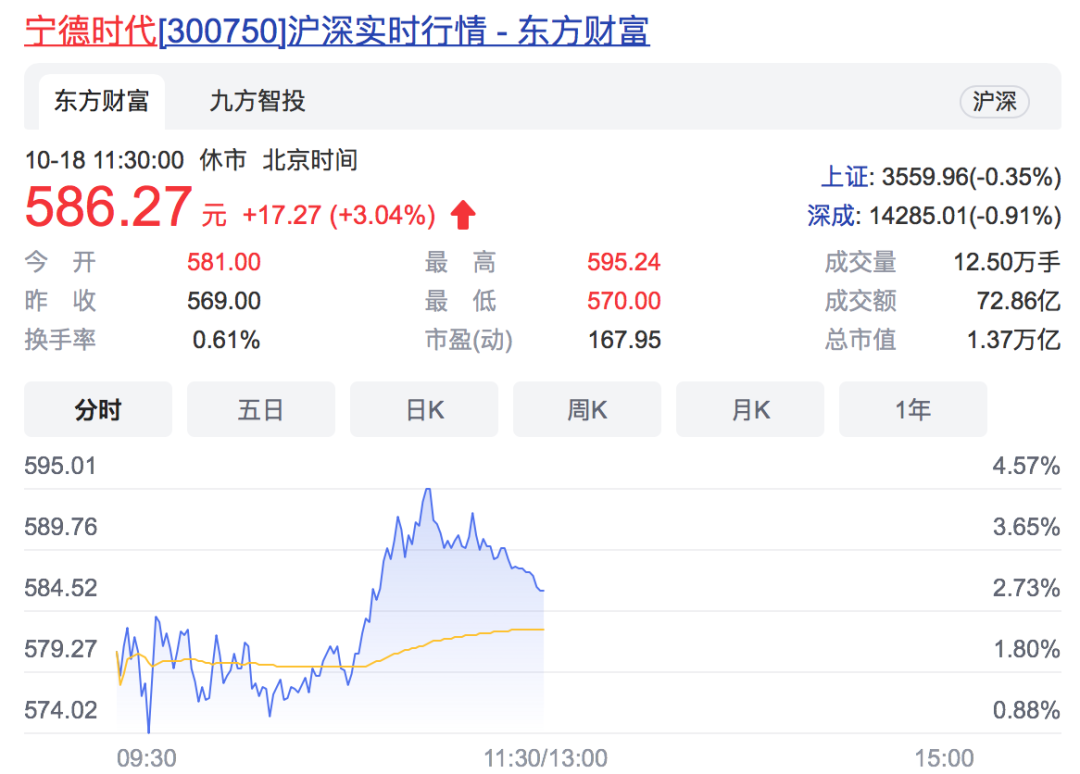Click the 589.76 price axis label

click(x=61, y=527)
